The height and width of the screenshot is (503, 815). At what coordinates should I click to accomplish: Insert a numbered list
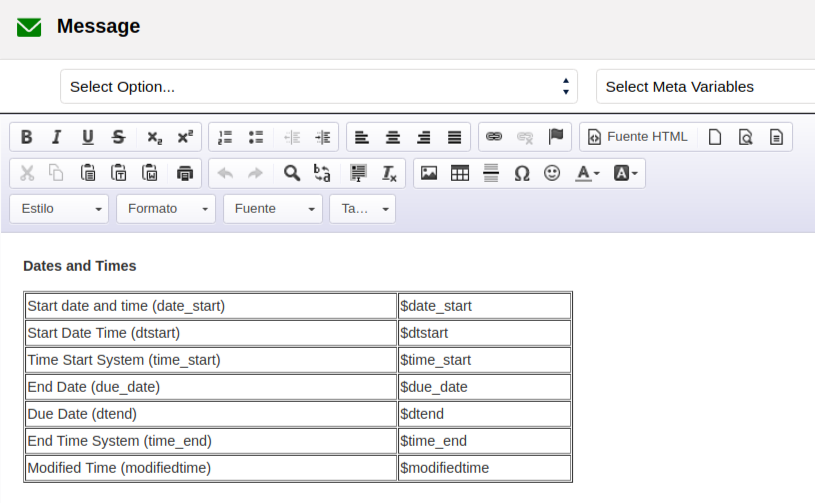pyautogui.click(x=225, y=137)
